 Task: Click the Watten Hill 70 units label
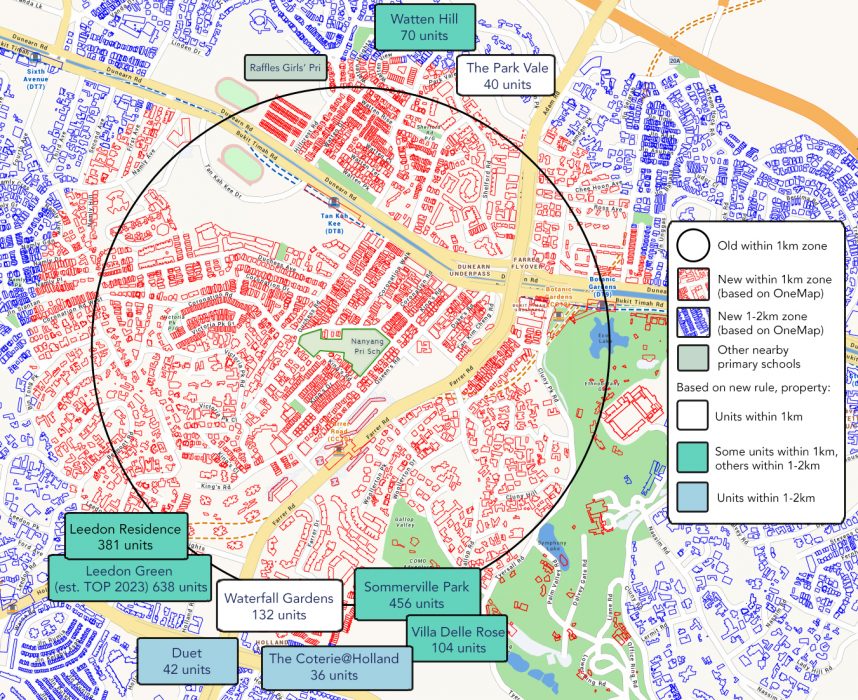point(425,27)
